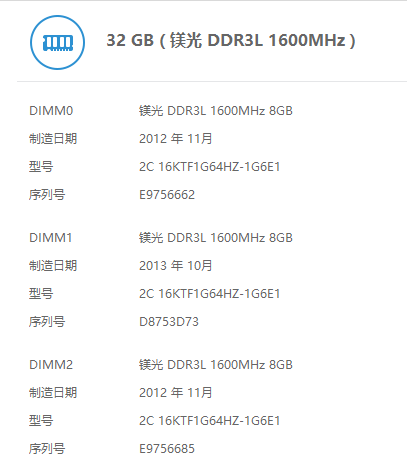
Task: Click serial number E9756662
Action: pyautogui.click(x=167, y=195)
